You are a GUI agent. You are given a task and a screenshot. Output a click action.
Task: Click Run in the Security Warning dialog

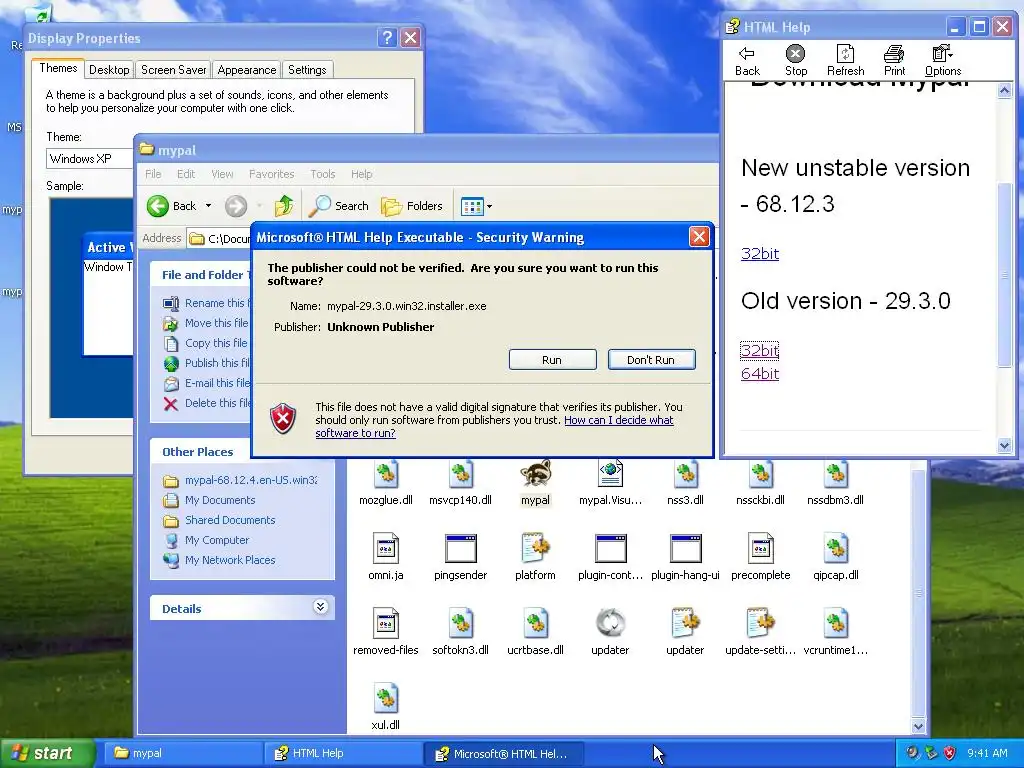pos(552,360)
